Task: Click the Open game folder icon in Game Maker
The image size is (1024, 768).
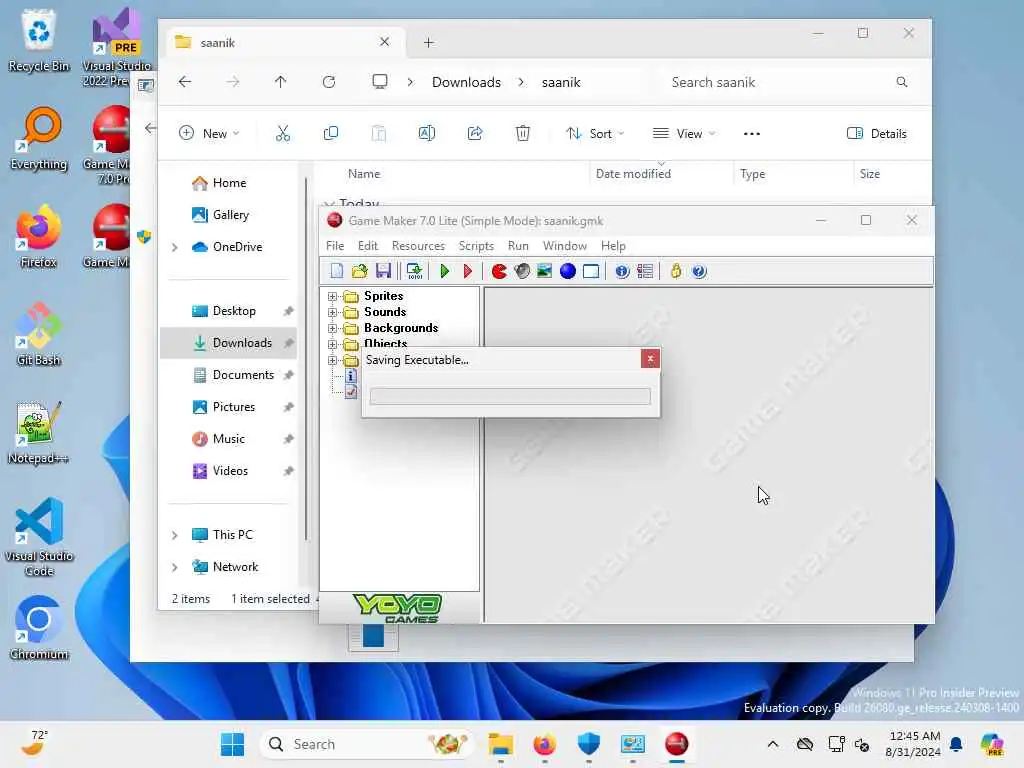Action: [x=359, y=271]
